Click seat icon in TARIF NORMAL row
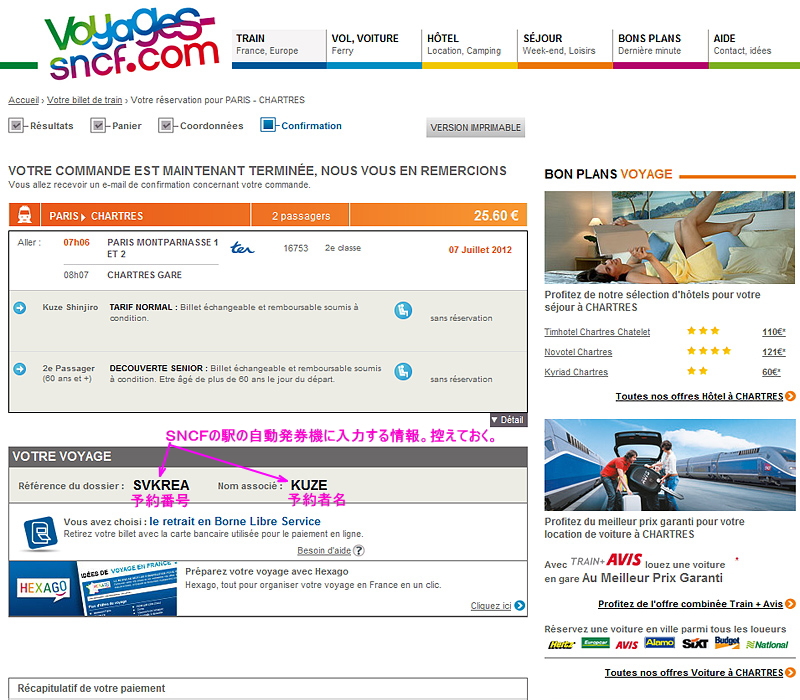Viewport: 800px width, 700px height. [x=403, y=310]
